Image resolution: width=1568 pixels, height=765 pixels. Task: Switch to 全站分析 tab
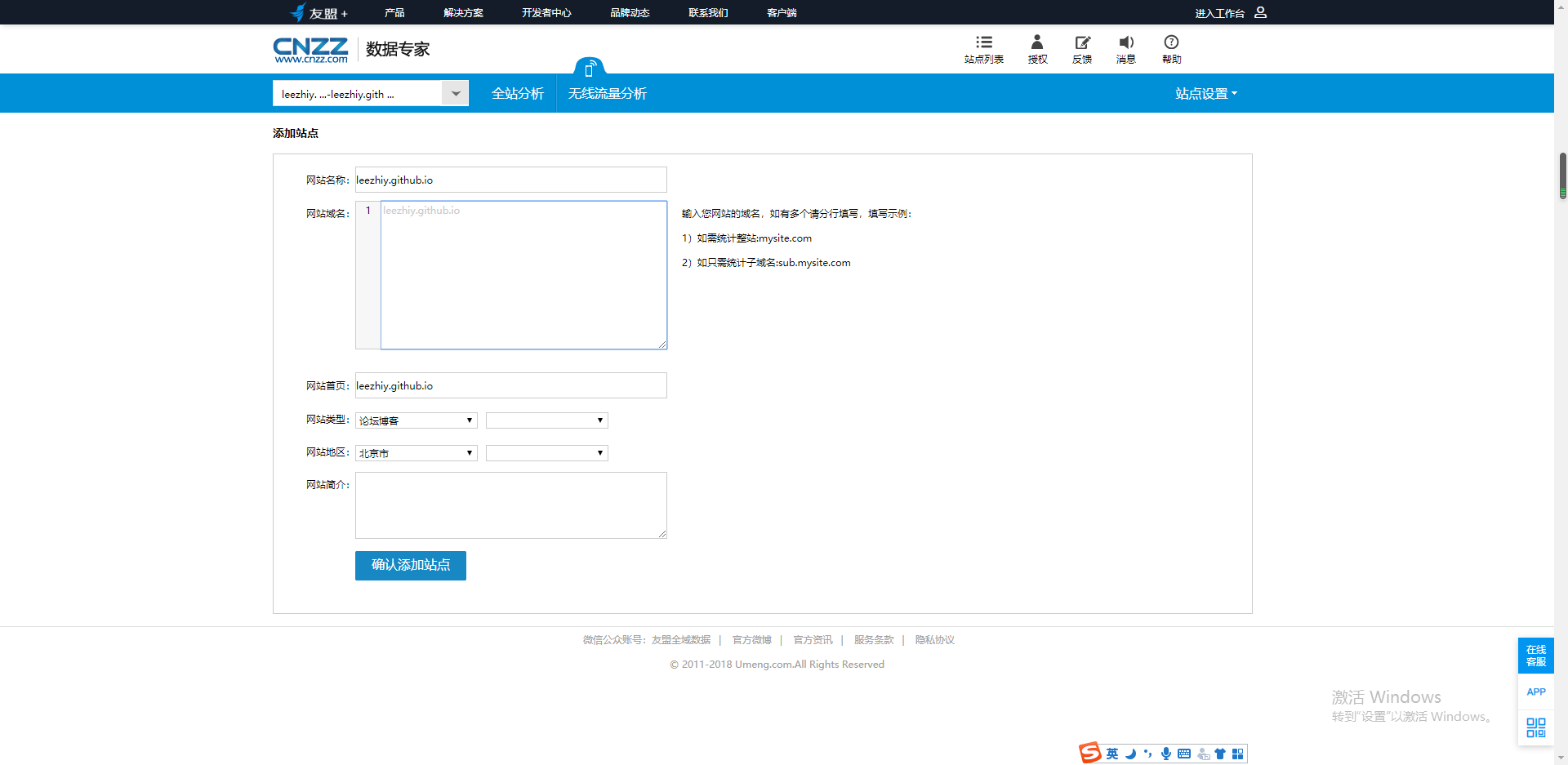coord(517,94)
